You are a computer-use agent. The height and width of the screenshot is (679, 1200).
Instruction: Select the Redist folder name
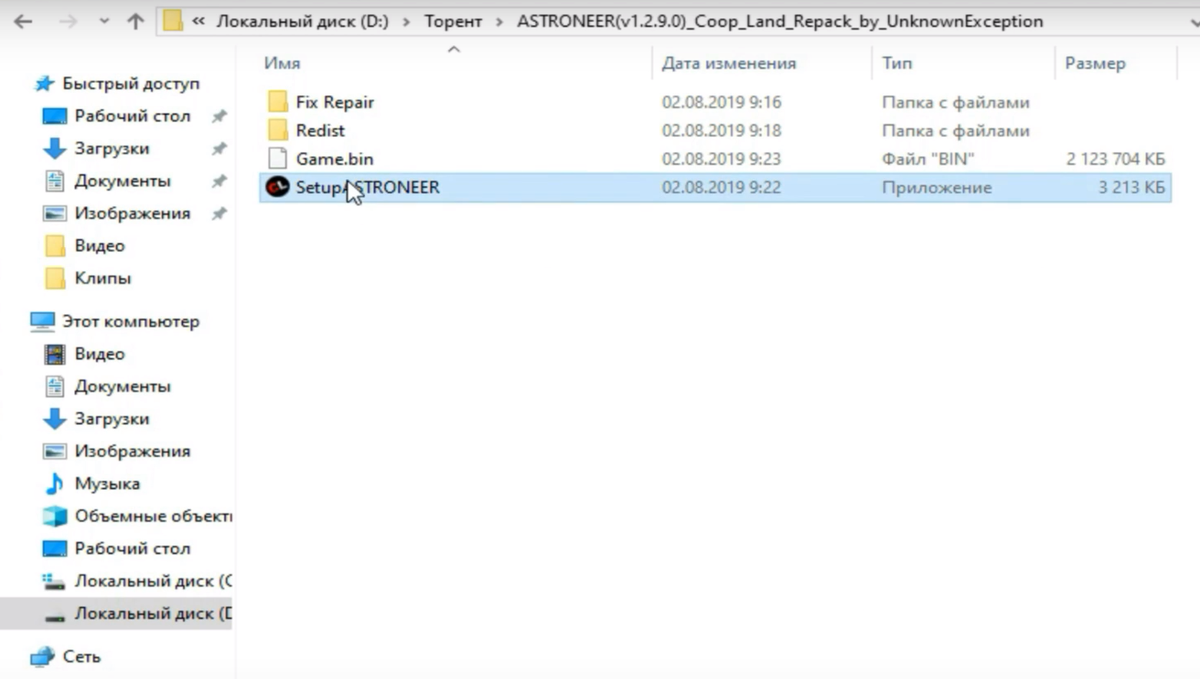click(x=320, y=130)
